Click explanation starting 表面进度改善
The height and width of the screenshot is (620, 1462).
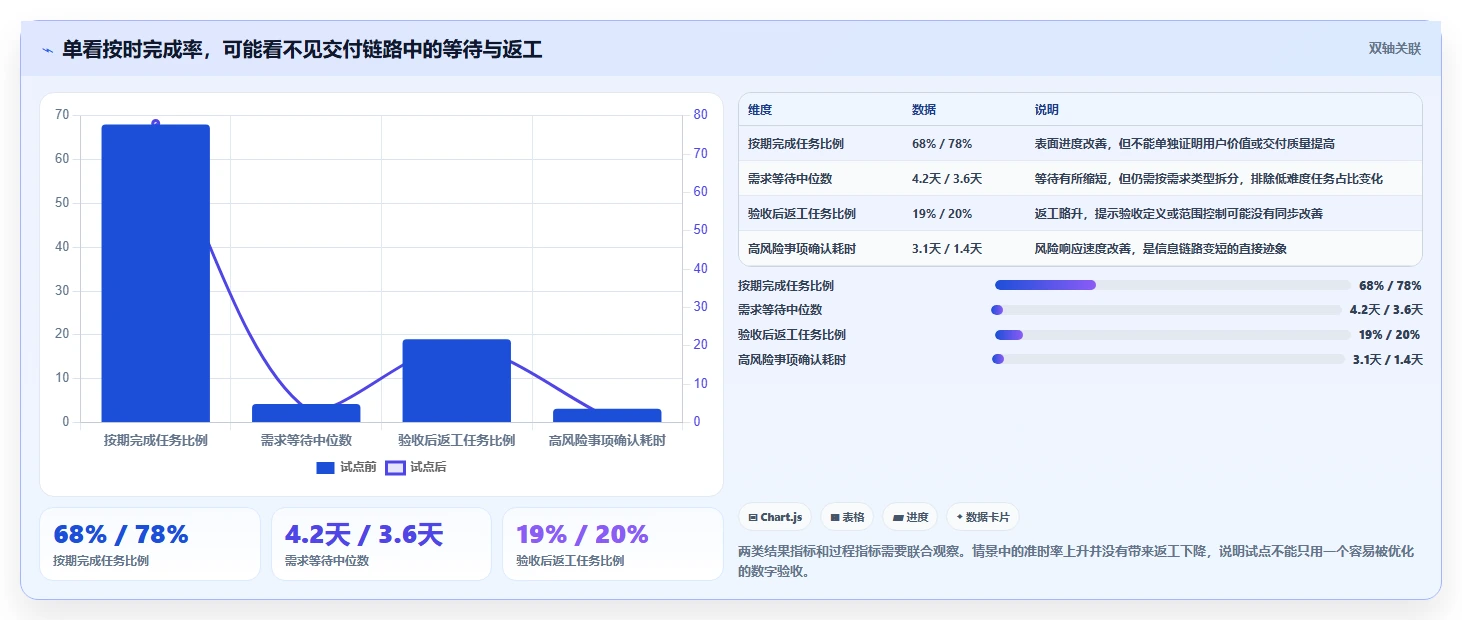click(1185, 144)
